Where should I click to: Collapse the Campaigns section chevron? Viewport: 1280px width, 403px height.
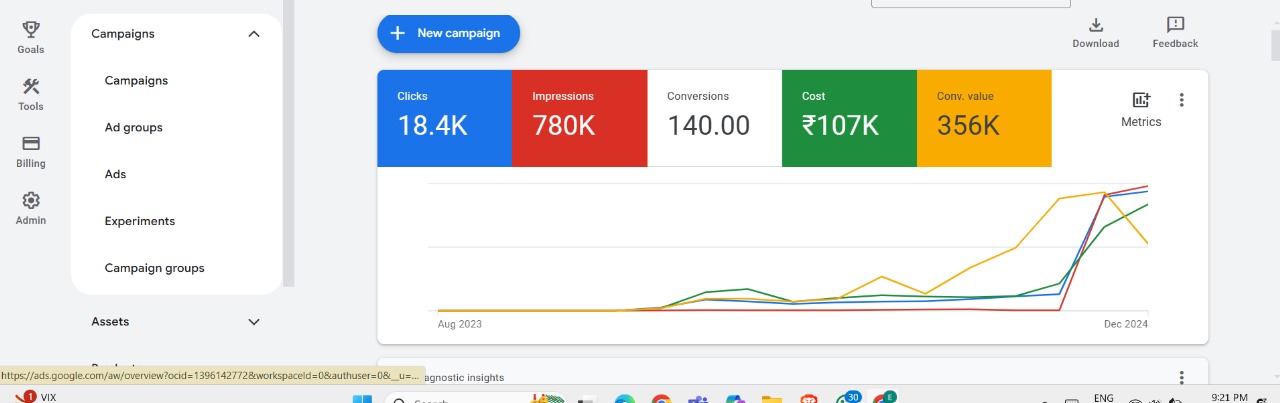pyautogui.click(x=254, y=34)
